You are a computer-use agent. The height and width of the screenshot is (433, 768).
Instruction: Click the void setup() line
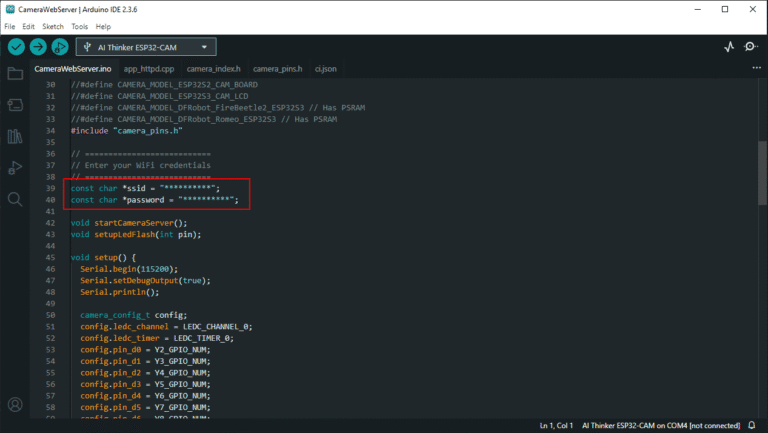point(103,257)
